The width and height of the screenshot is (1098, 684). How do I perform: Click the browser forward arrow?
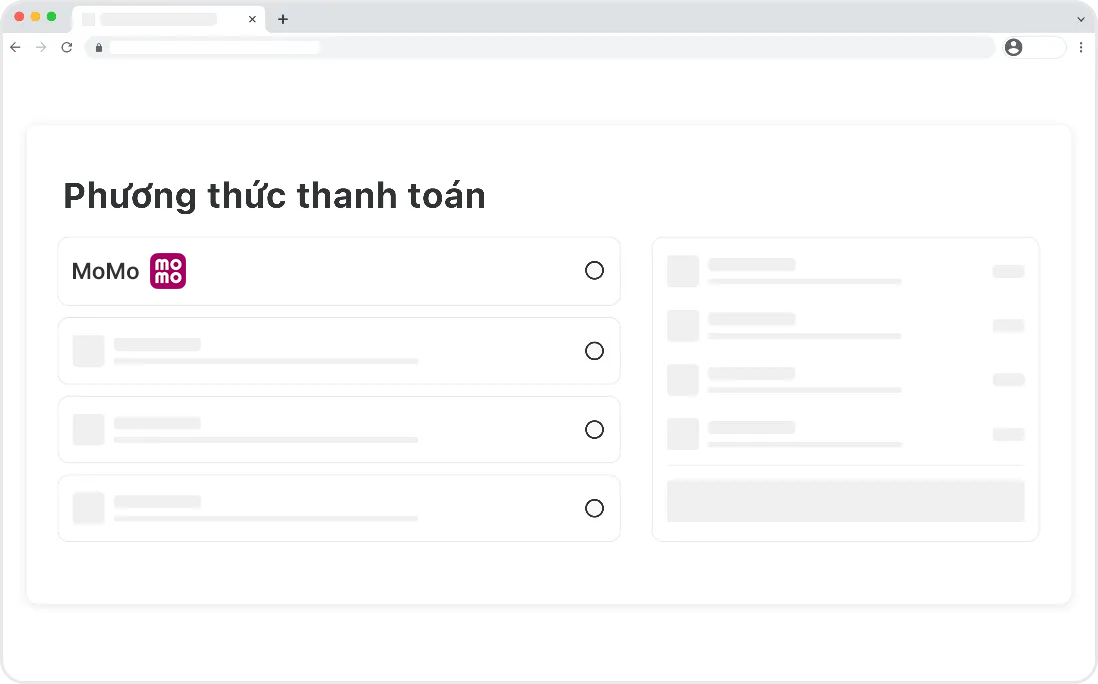coord(41,47)
